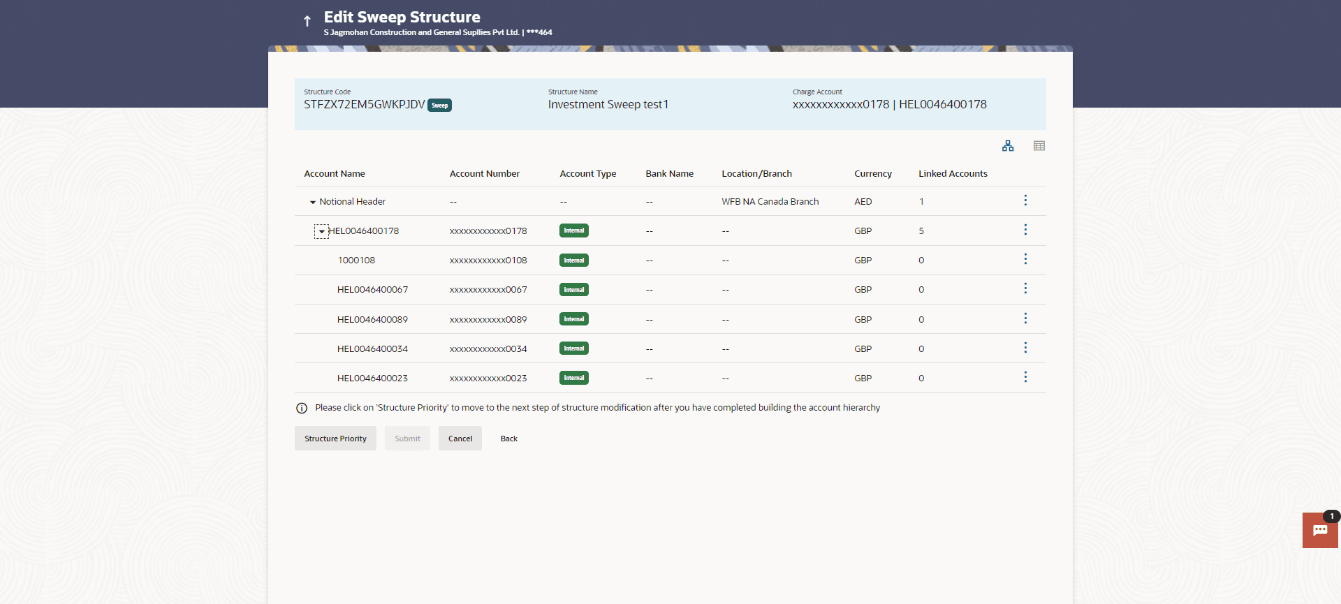The width and height of the screenshot is (1341, 604).
Task: Go back using the header arrow
Action: (307, 21)
